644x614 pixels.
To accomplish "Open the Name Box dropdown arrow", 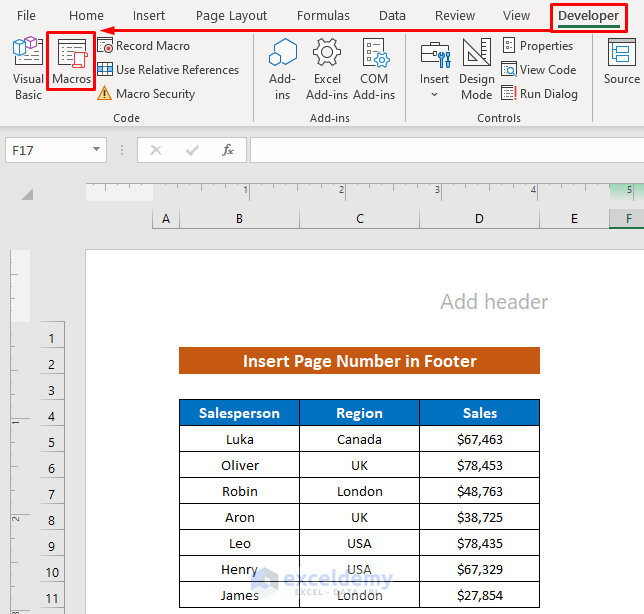I will [x=97, y=150].
